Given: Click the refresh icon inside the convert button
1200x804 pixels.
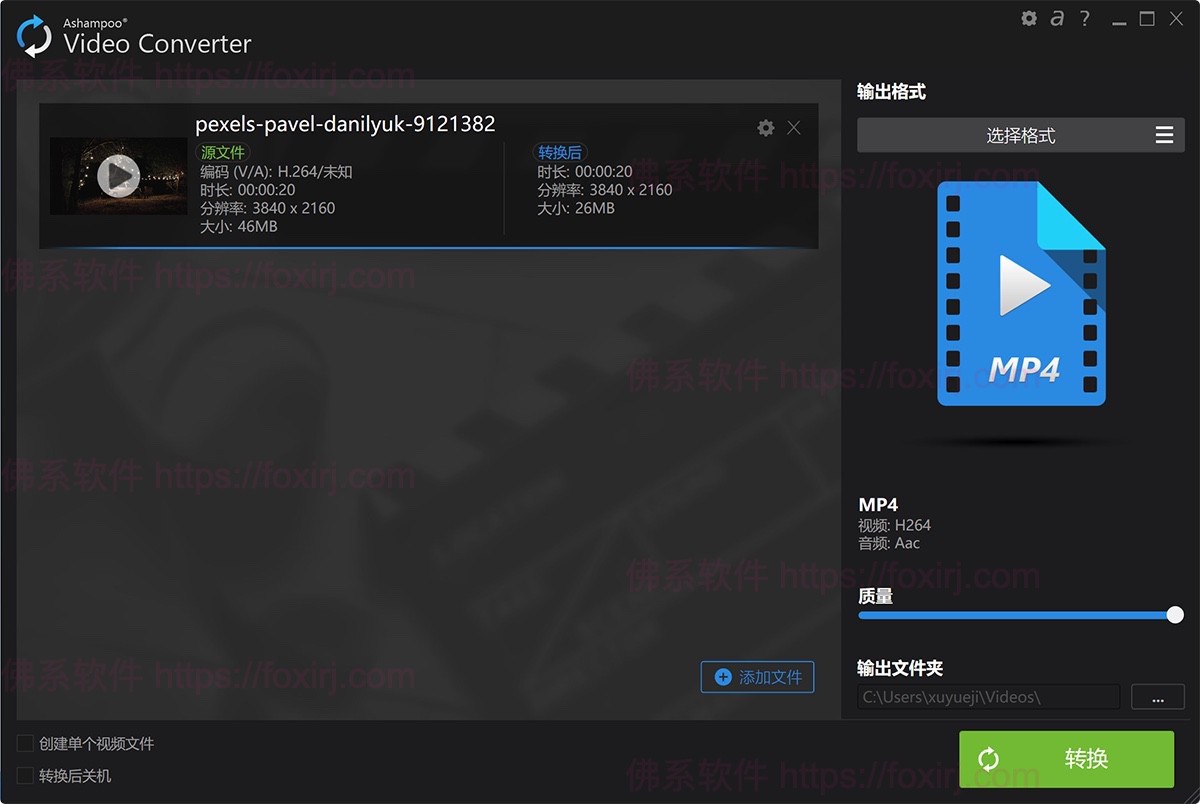Looking at the screenshot, I should point(989,760).
